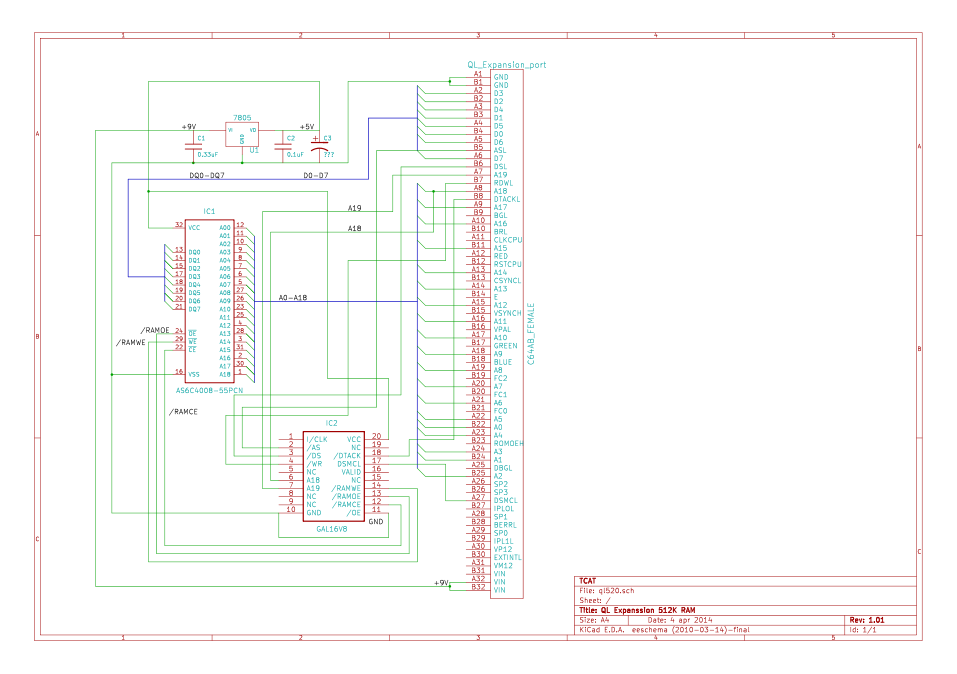The height and width of the screenshot is (674, 957).
Task: Click the CSYNCL signal on the connector
Action: (x=507, y=281)
